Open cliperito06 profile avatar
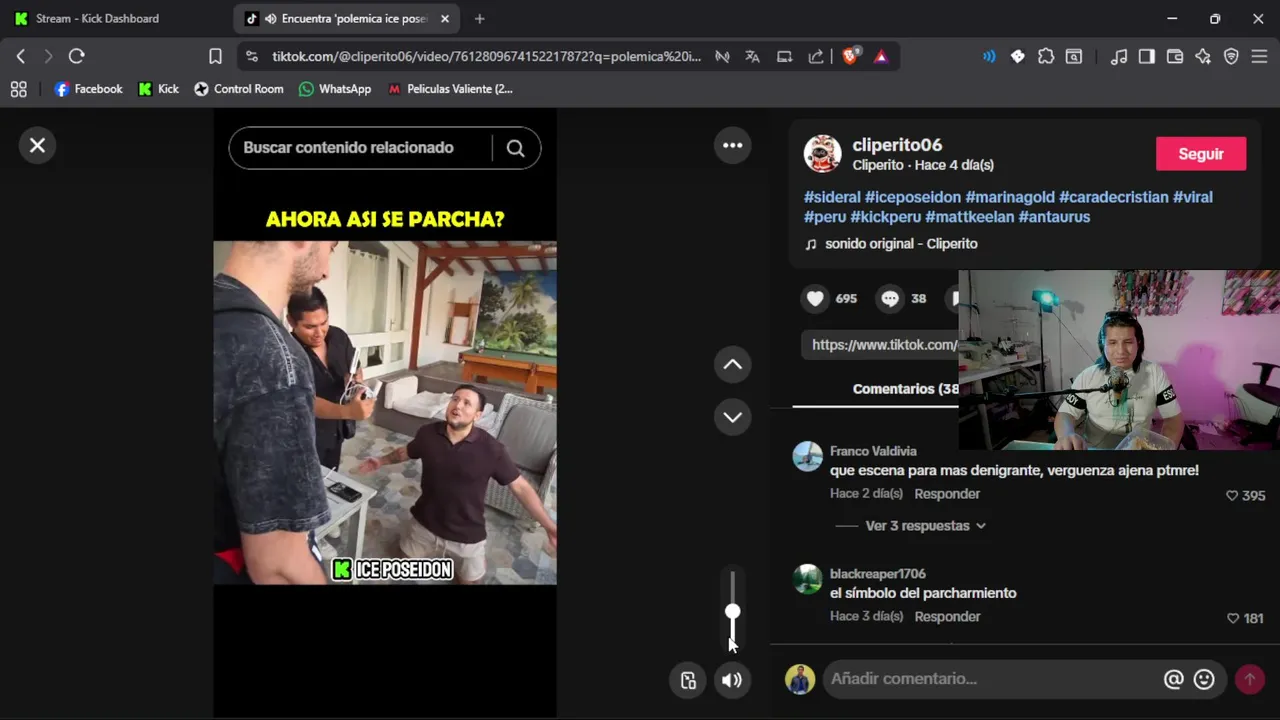1280x720 pixels. (x=823, y=154)
